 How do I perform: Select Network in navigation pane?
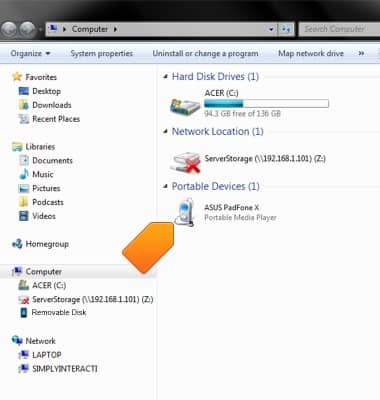(x=41, y=341)
